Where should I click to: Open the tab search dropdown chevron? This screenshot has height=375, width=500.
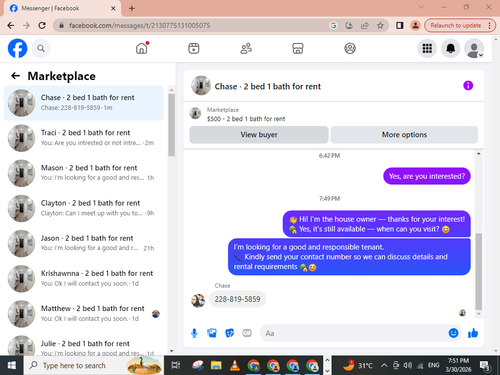click(421, 7)
